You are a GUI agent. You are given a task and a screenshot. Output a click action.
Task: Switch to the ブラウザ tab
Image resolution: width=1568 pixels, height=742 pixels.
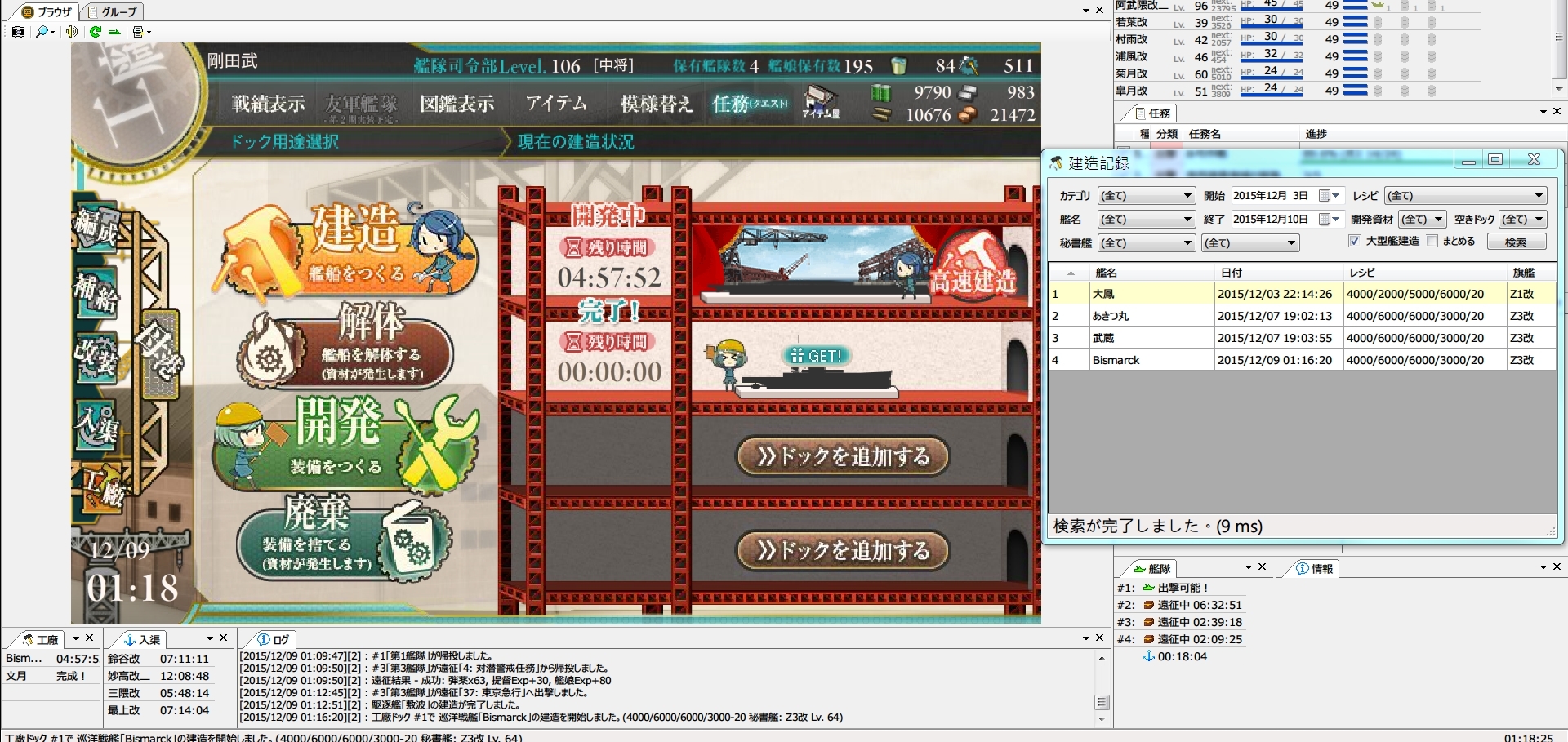click(47, 12)
